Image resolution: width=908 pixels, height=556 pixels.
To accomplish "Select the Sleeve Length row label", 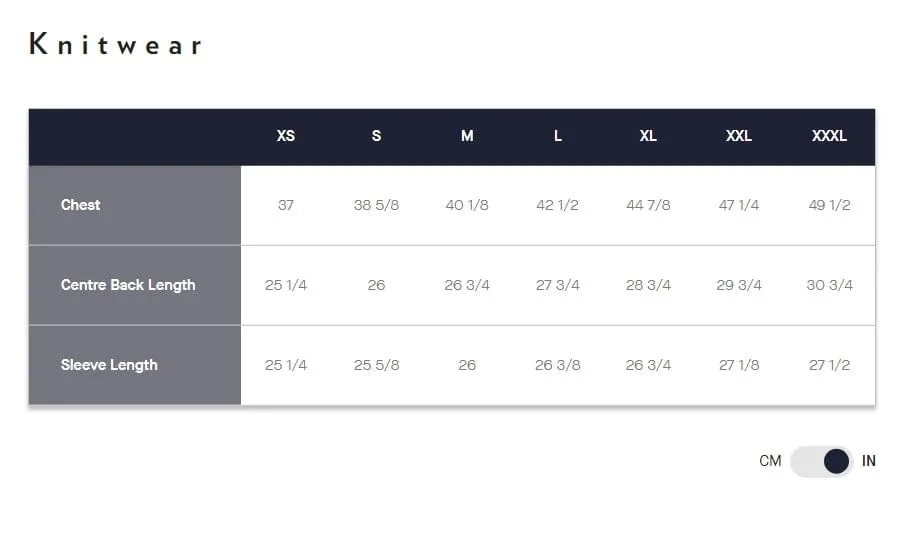I will click(x=109, y=365).
